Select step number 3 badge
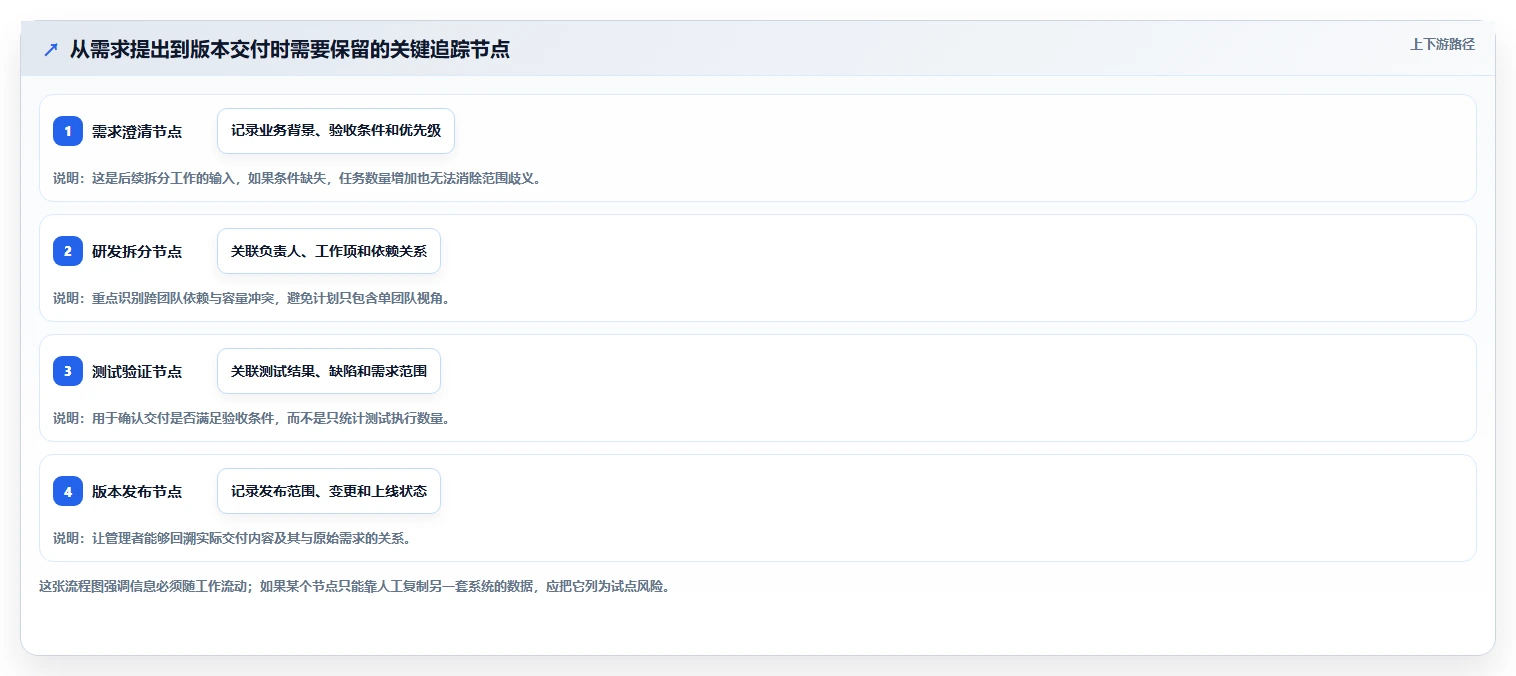 68,371
